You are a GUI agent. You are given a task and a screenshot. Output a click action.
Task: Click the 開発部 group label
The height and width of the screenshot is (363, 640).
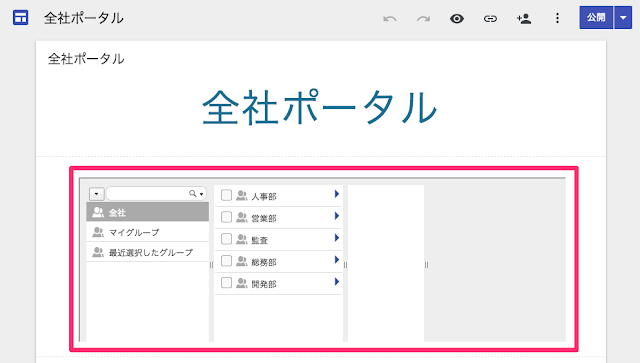pyautogui.click(x=264, y=284)
